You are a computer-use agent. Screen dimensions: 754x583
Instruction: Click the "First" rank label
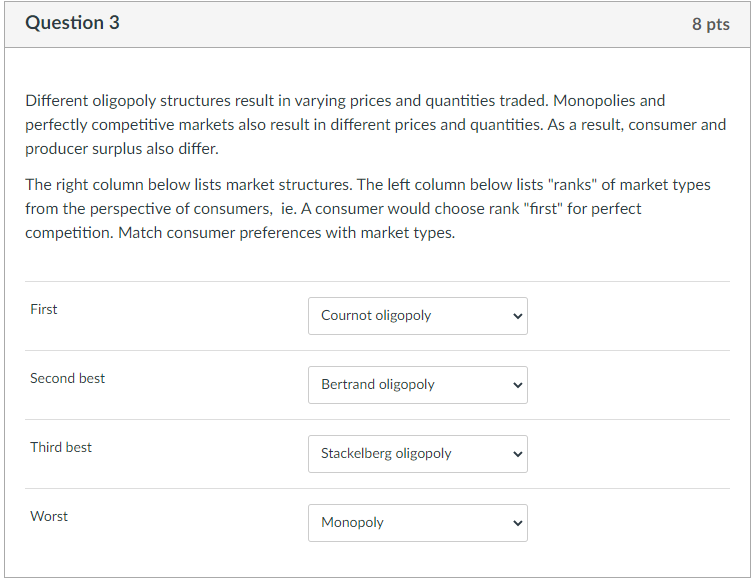(x=44, y=310)
